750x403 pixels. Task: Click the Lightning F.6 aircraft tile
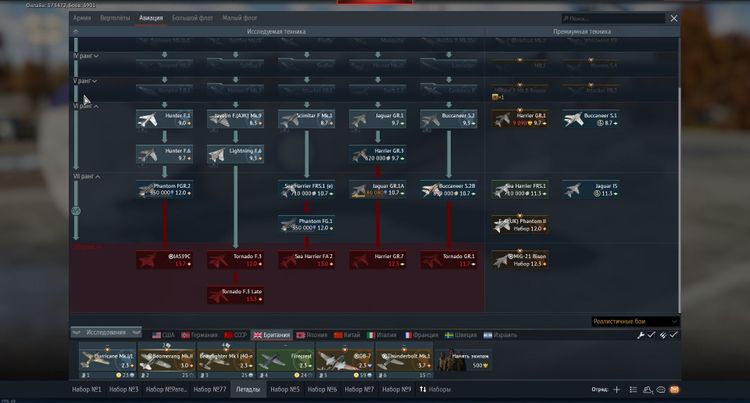pyautogui.click(x=235, y=154)
